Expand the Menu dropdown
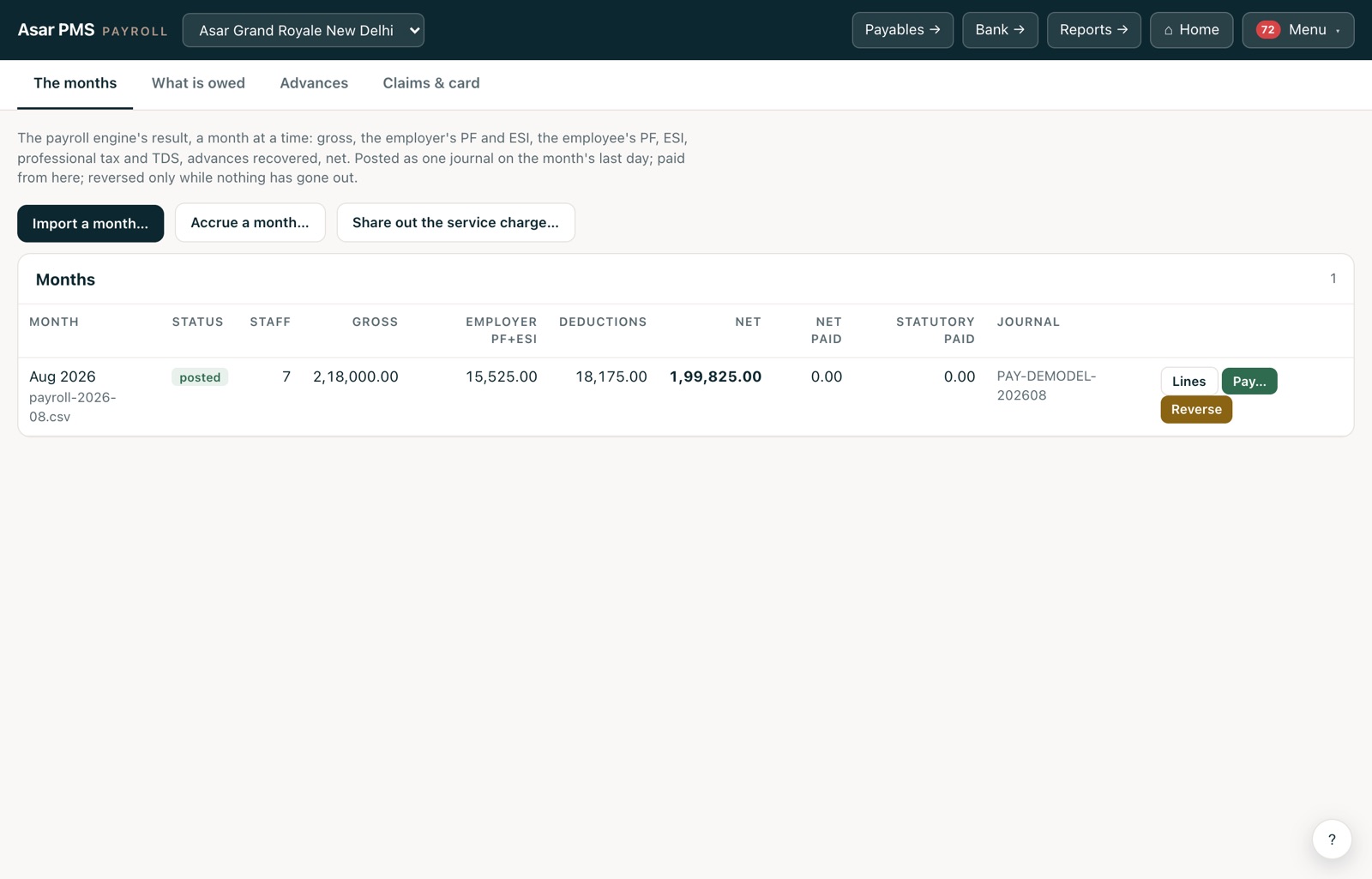Image resolution: width=1372 pixels, height=879 pixels. 1297,30
